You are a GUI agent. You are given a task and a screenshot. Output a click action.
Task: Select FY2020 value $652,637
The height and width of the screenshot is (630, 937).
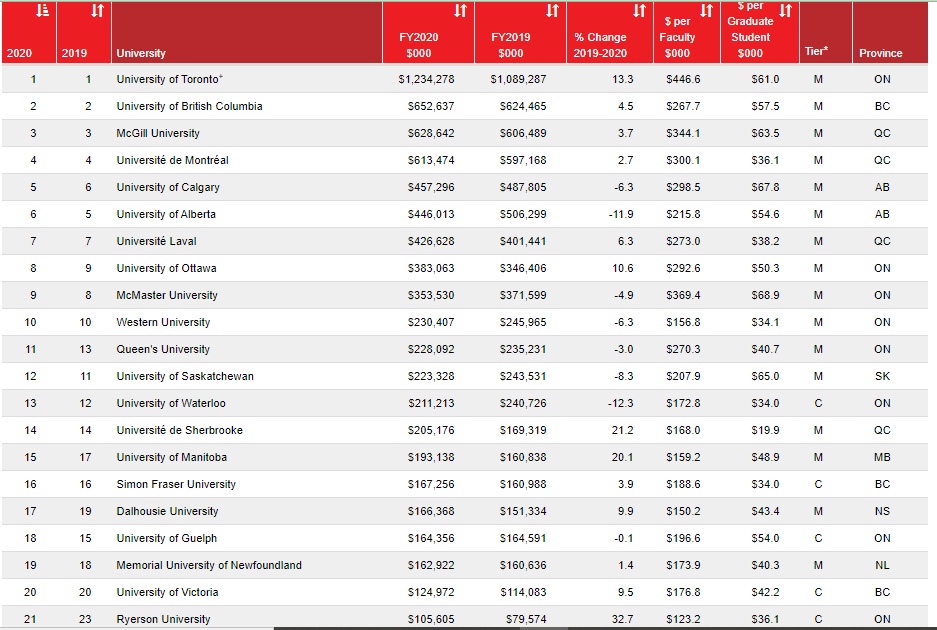click(431, 106)
